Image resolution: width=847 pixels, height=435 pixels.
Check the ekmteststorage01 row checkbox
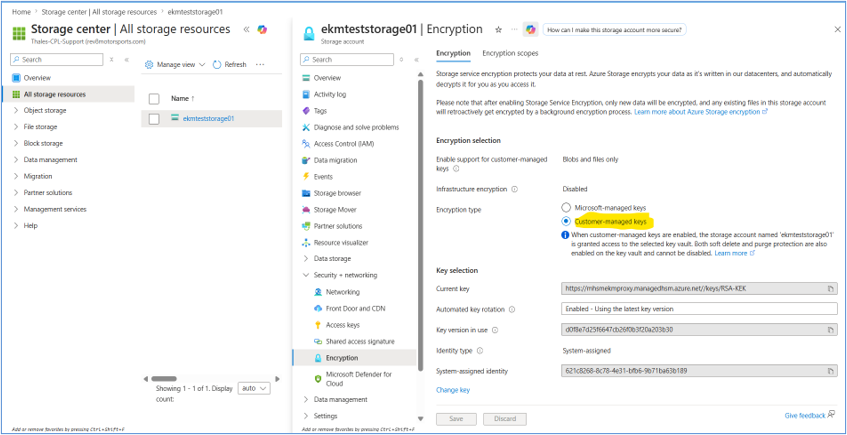[x=154, y=119]
